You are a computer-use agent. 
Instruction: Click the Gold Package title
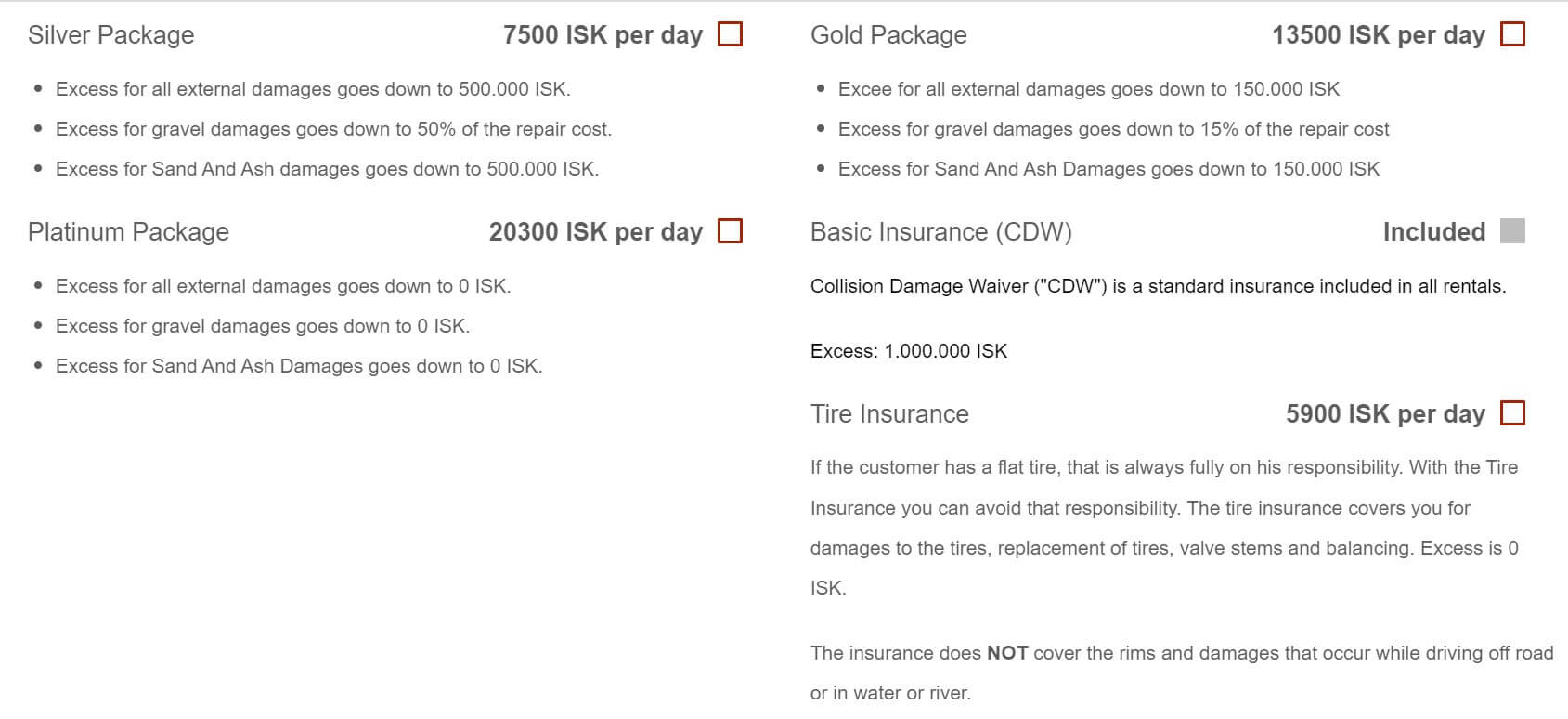888,35
